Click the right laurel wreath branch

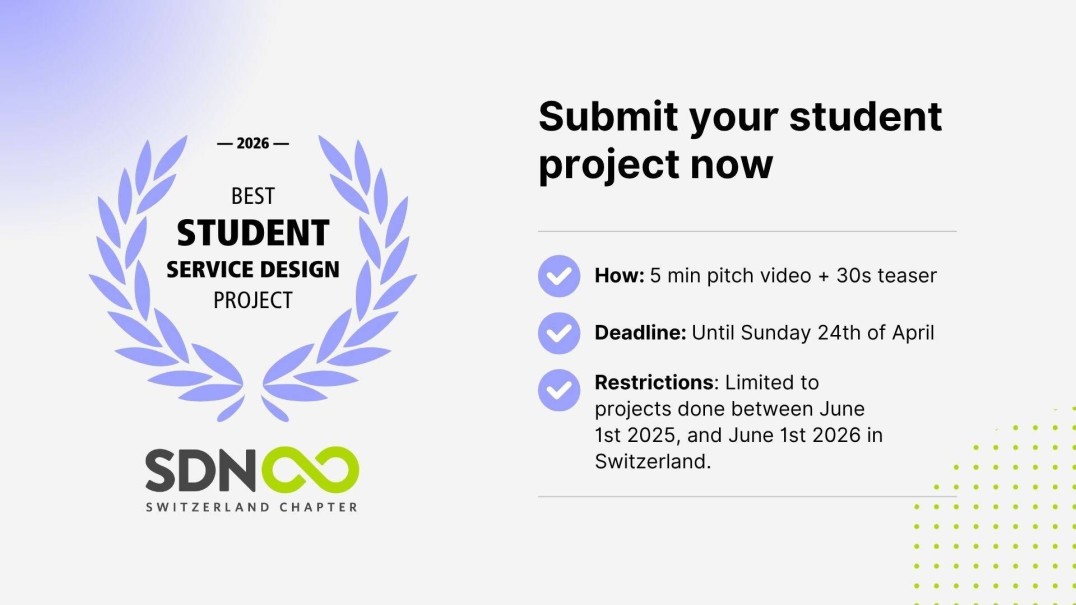pos(360,290)
